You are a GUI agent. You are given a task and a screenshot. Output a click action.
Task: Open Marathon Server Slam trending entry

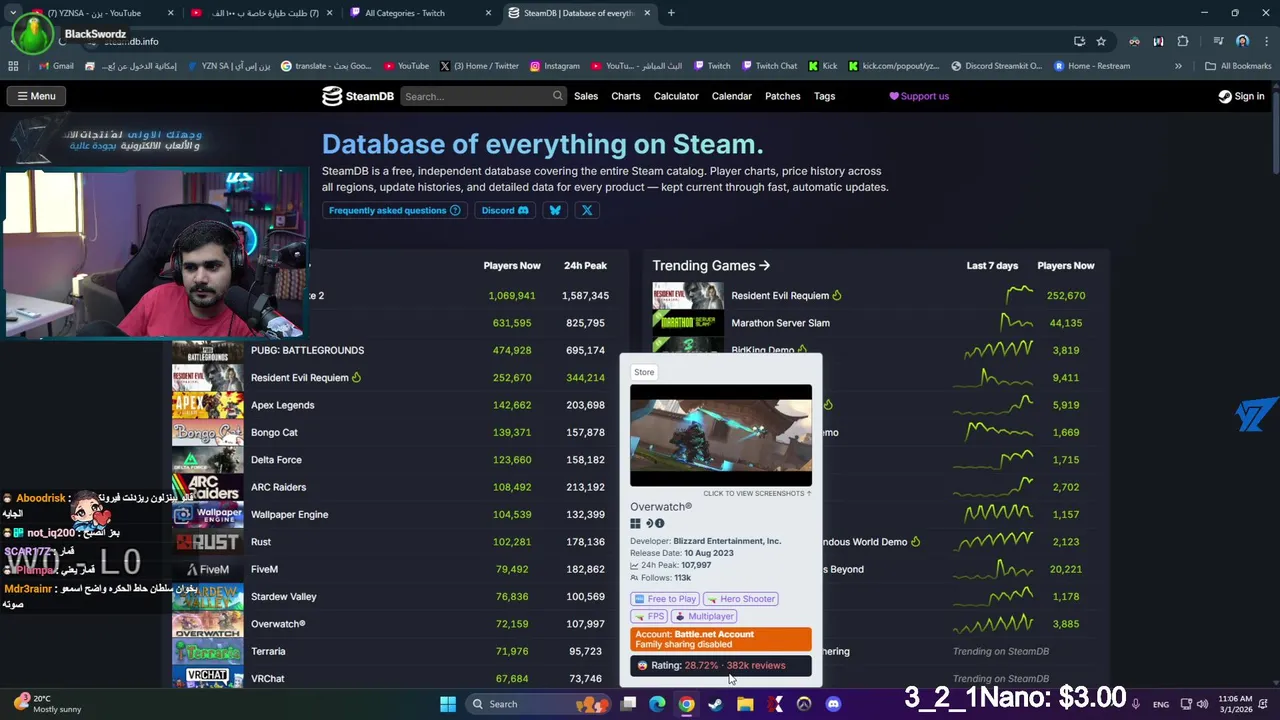point(781,323)
